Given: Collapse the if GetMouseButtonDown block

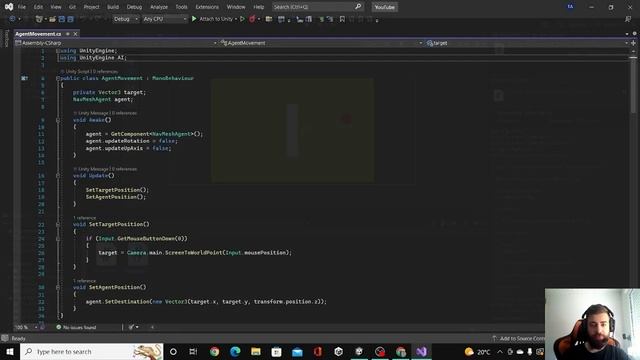Looking at the screenshot, I should coord(58,239).
